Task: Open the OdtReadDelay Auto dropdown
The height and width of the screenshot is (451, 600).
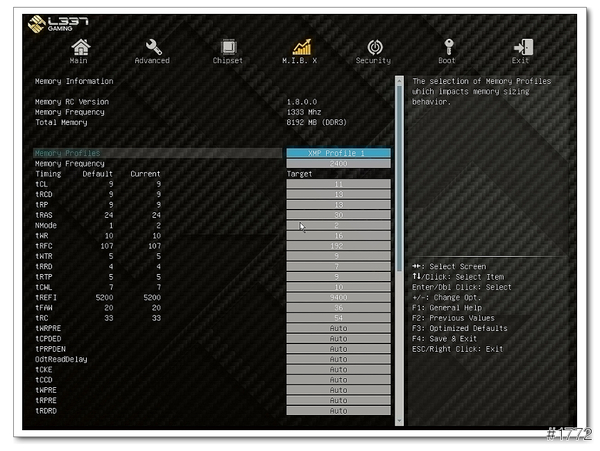Action: [x=339, y=359]
